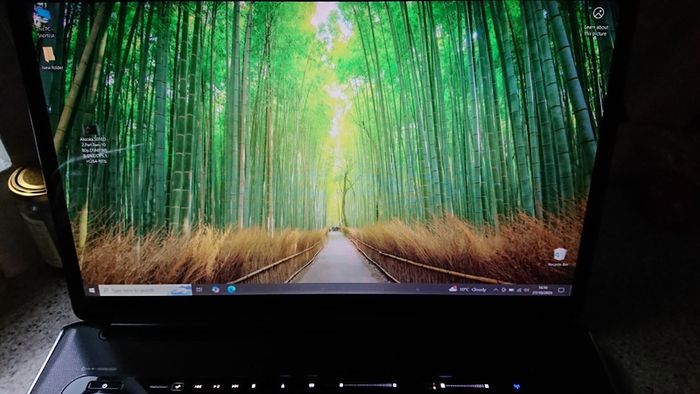Open the Windows Start menu
The image size is (700, 394).
(92, 290)
